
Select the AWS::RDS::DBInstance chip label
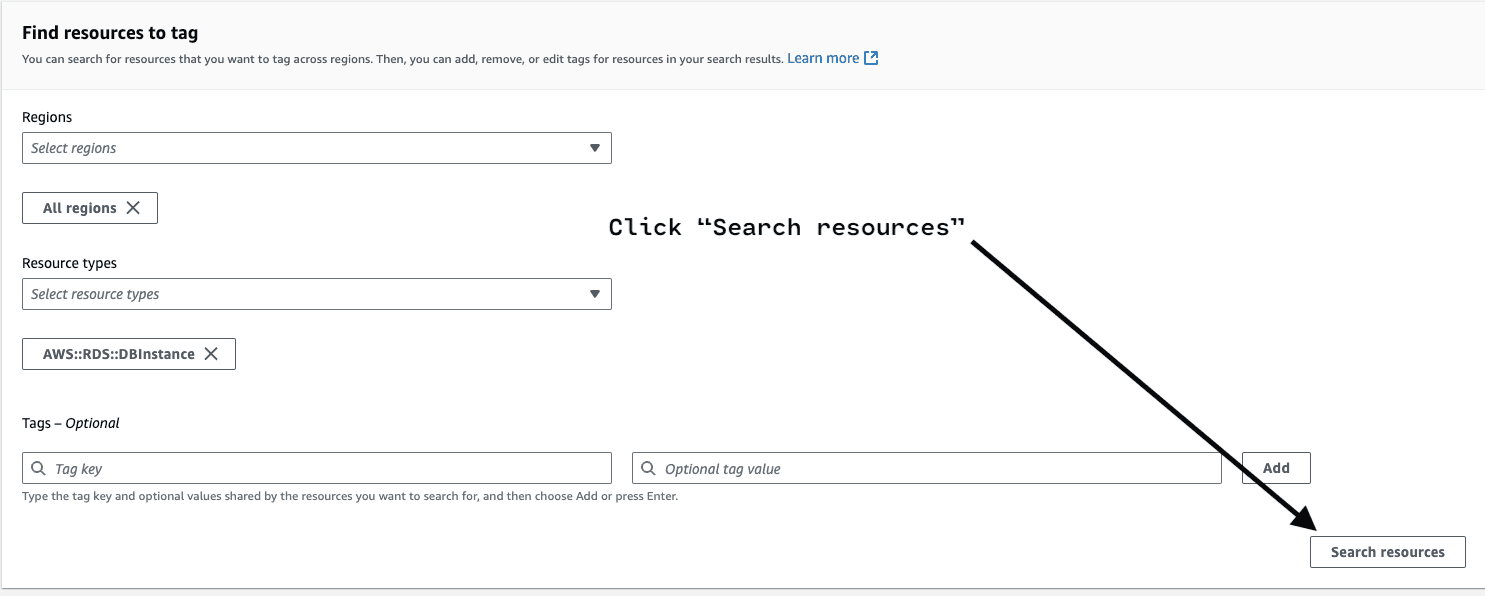tap(118, 354)
